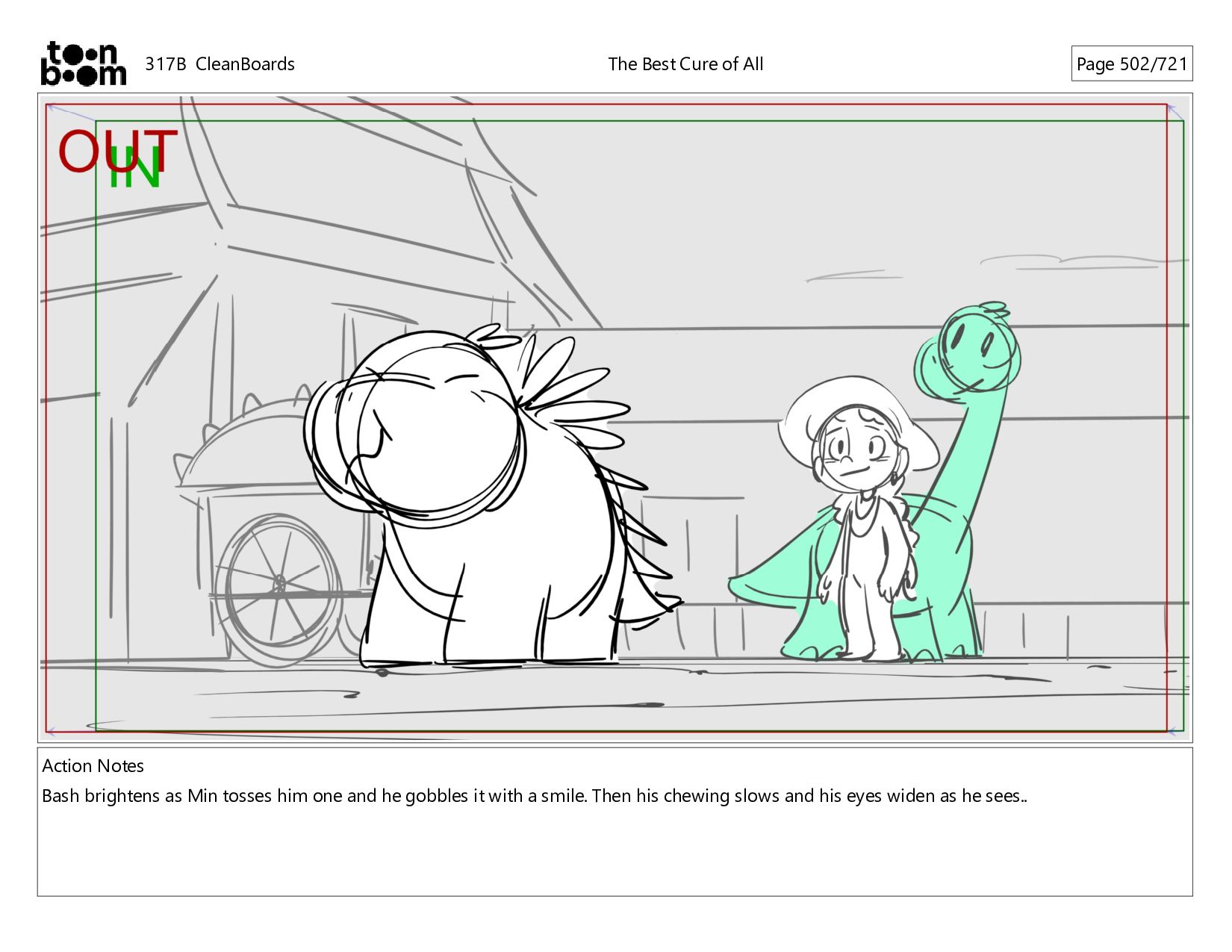Click the green 'IN' camera frame label
The height and width of the screenshot is (952, 1232).
(x=134, y=168)
